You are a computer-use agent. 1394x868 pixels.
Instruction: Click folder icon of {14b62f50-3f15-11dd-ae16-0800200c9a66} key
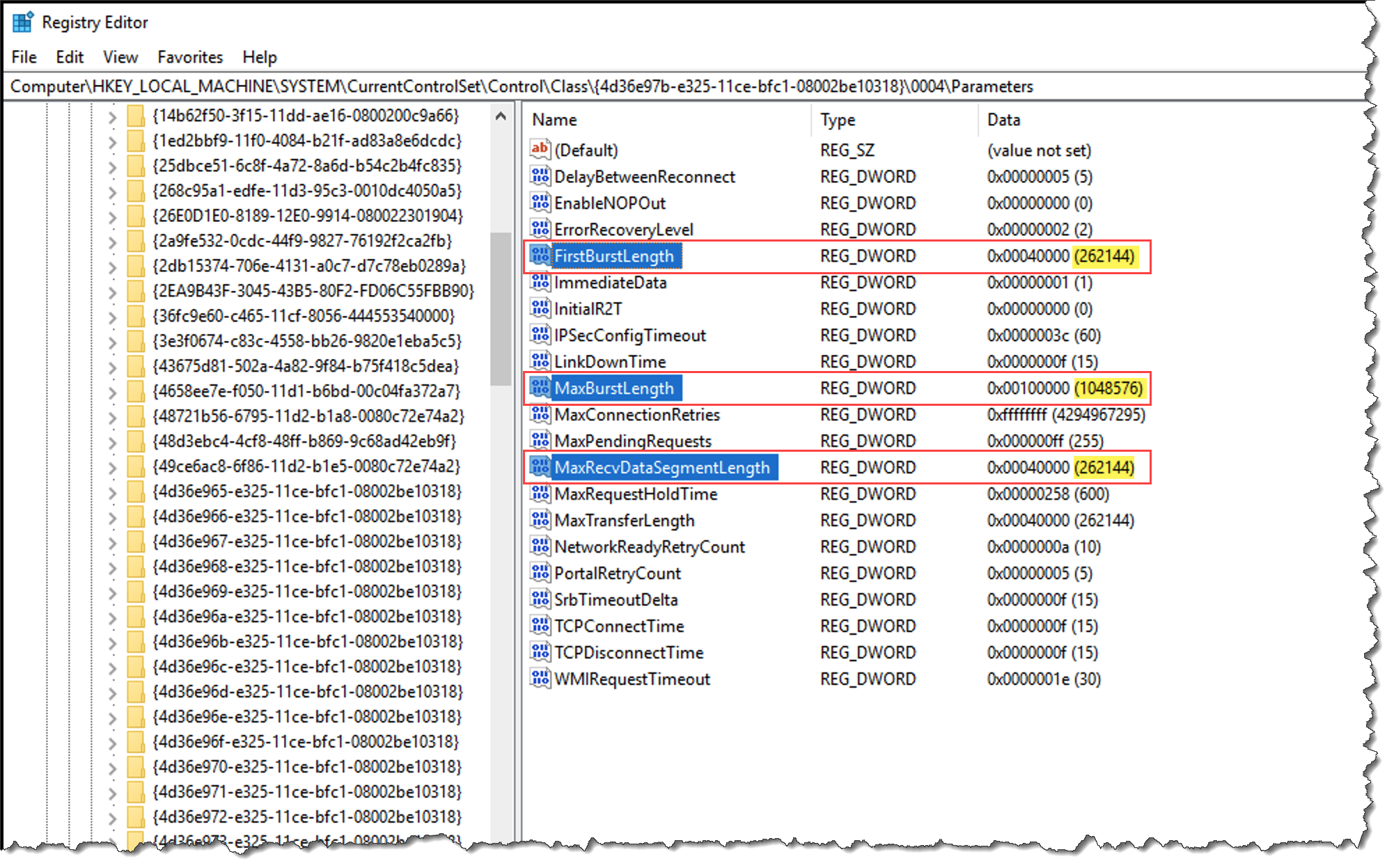tap(136, 116)
